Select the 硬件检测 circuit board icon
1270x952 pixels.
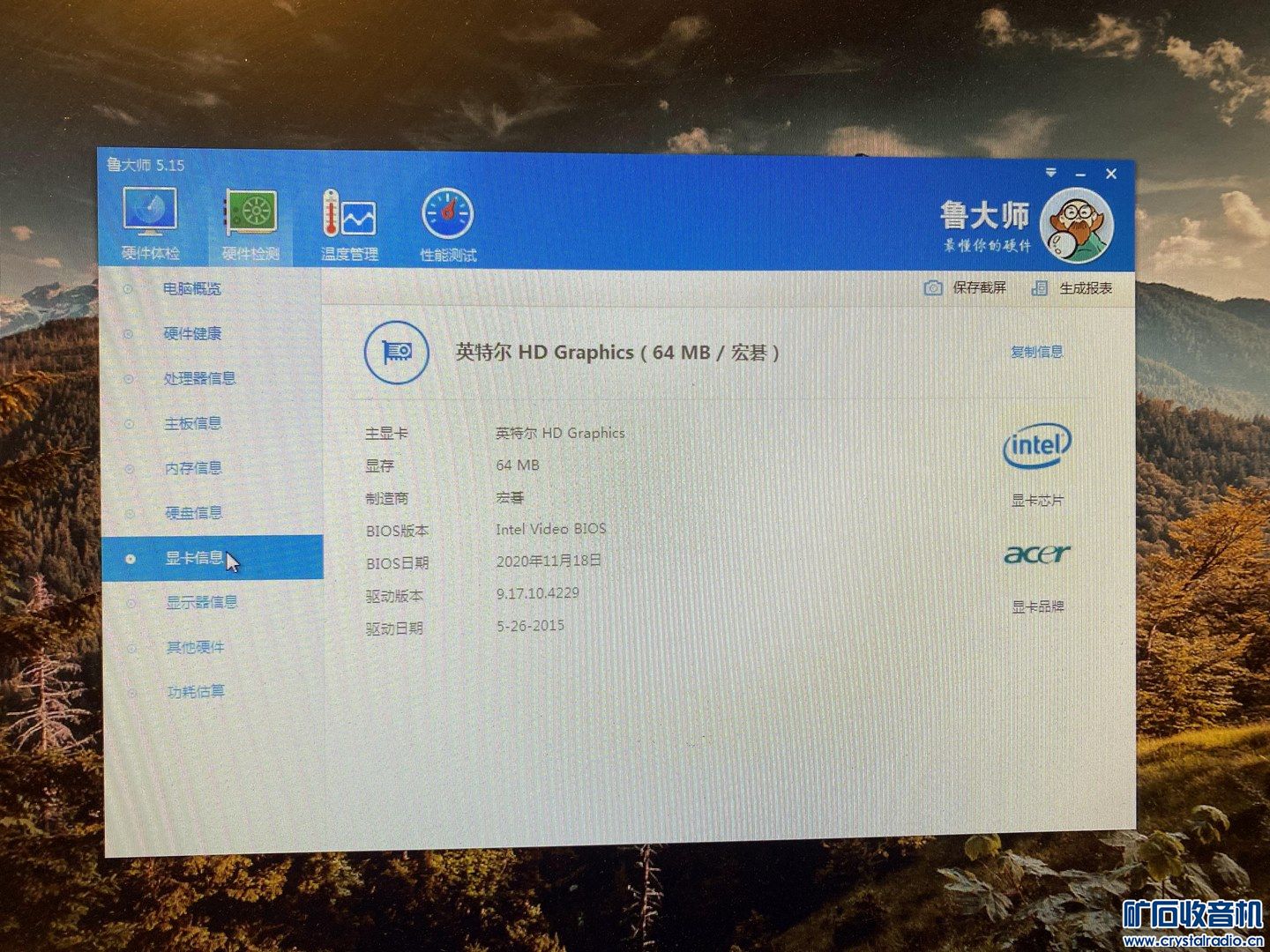click(x=250, y=213)
